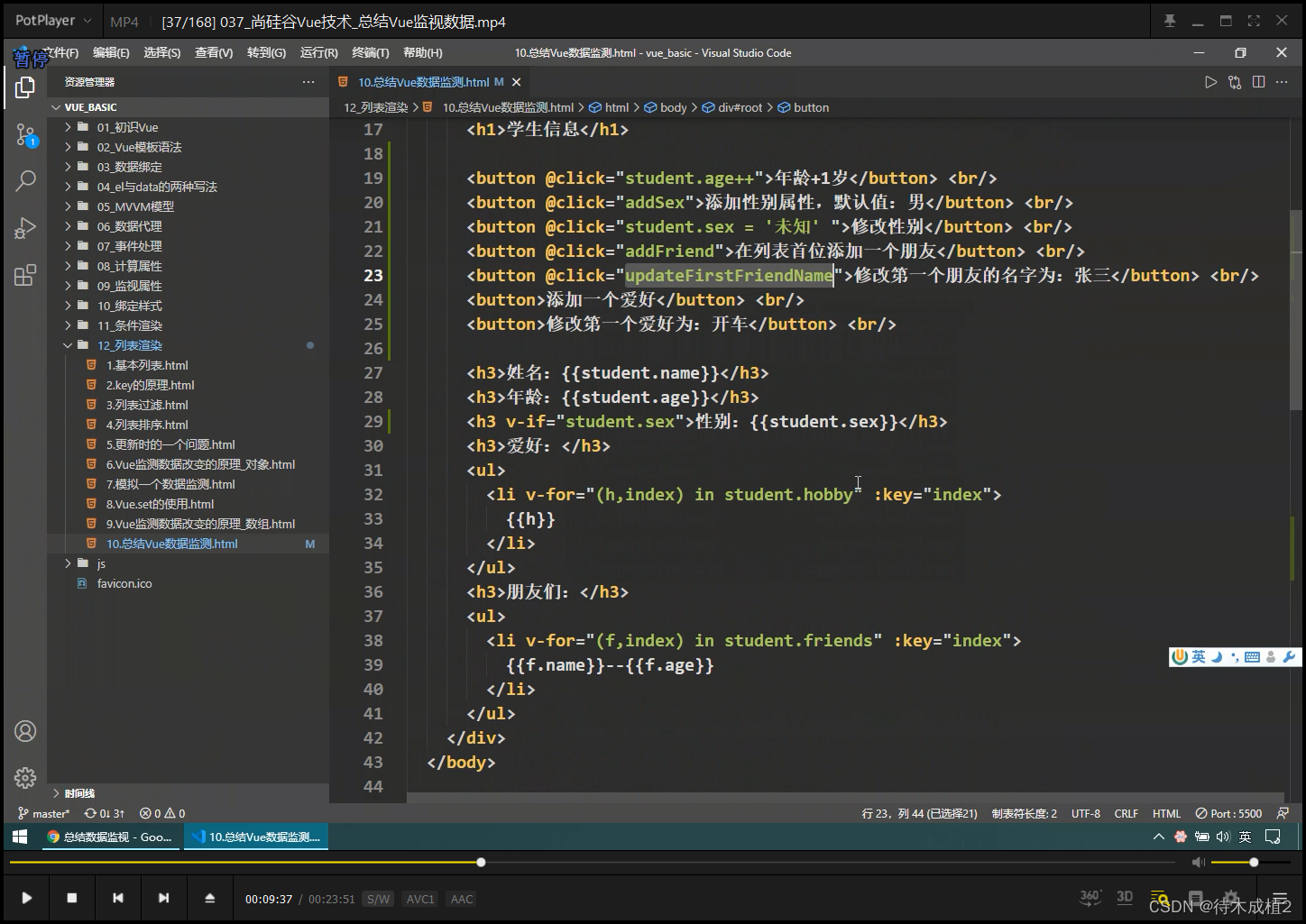
Task: Open changes compare icon in editor toolbar
Action: coord(1235,82)
